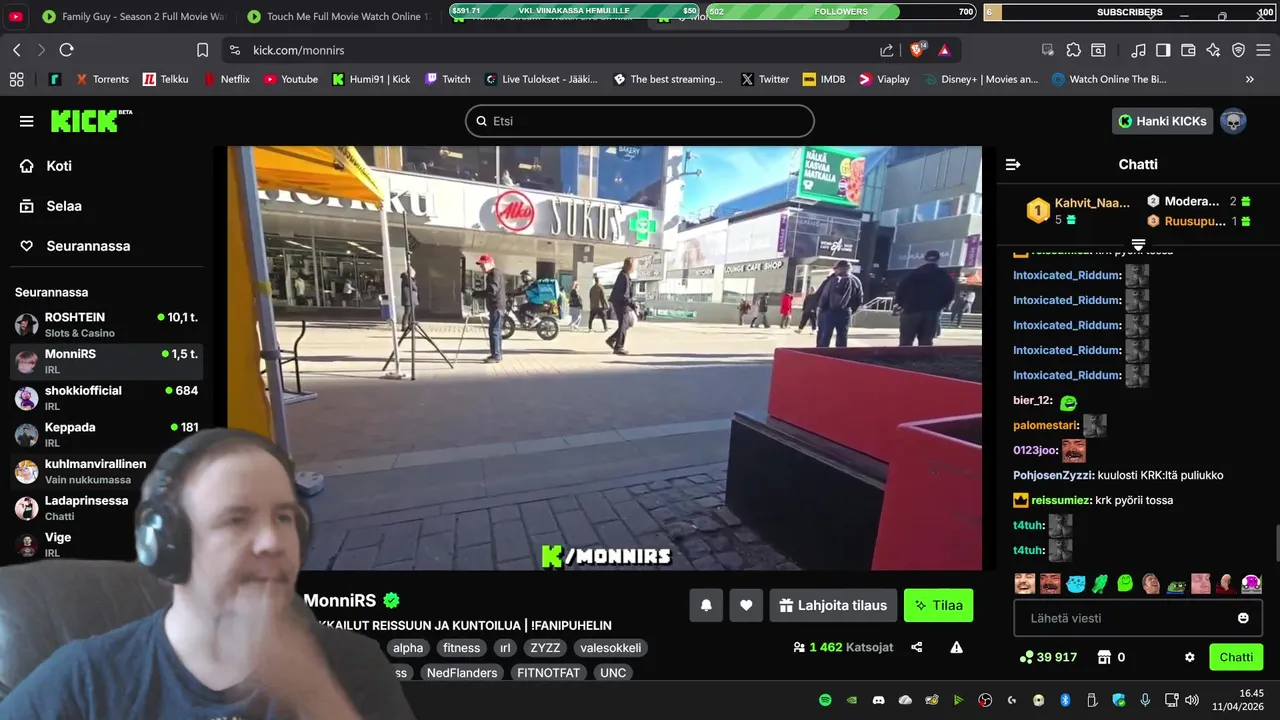Open the emoji picker in message box
The image size is (1280, 720).
click(1243, 618)
